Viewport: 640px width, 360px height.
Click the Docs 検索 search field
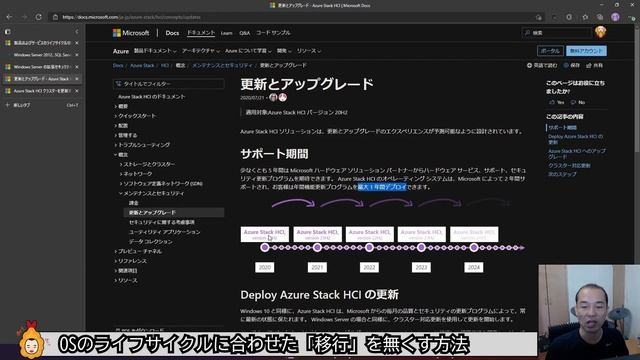(557, 33)
